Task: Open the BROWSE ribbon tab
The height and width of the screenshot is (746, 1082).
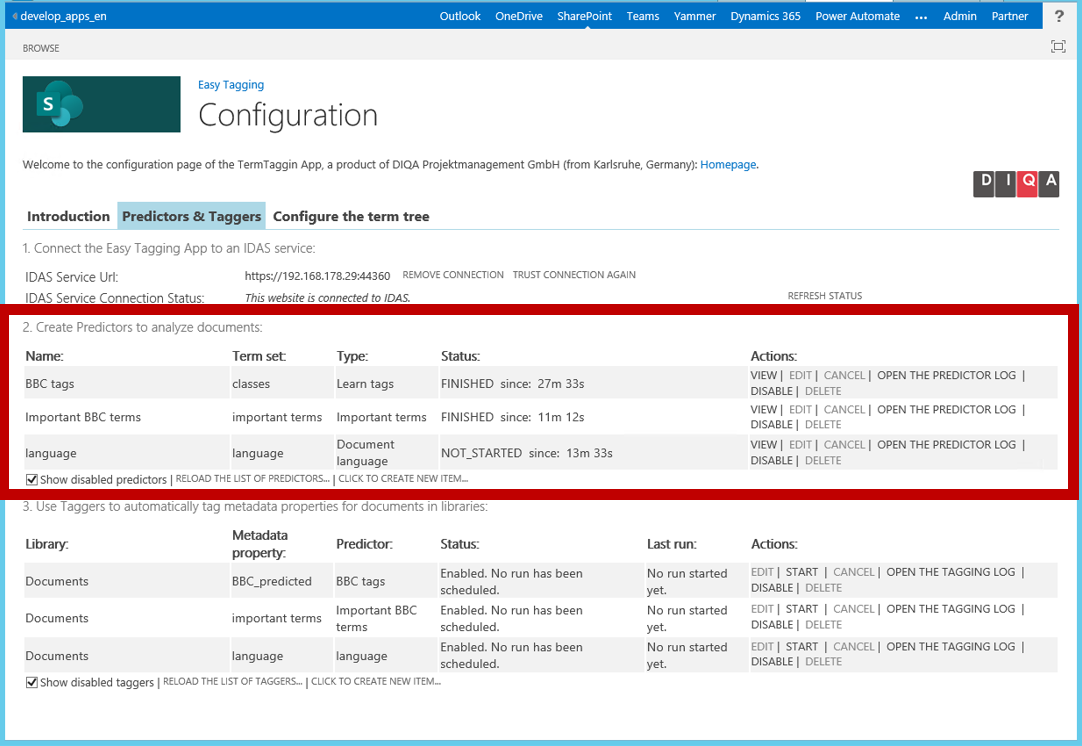Action: [x=41, y=48]
